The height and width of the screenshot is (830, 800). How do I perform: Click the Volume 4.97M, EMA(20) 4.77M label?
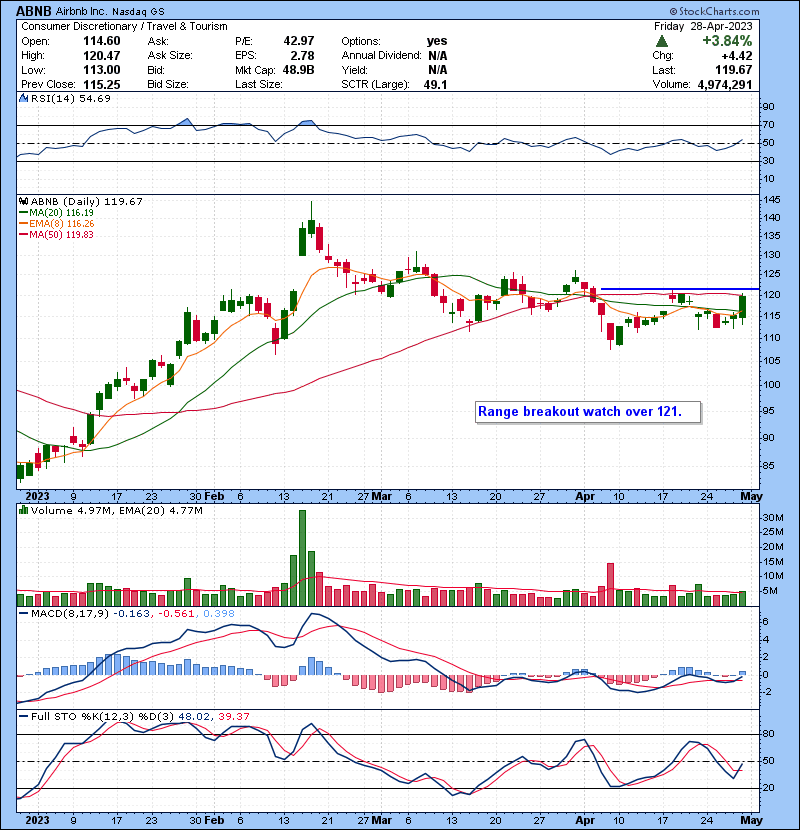(x=116, y=510)
